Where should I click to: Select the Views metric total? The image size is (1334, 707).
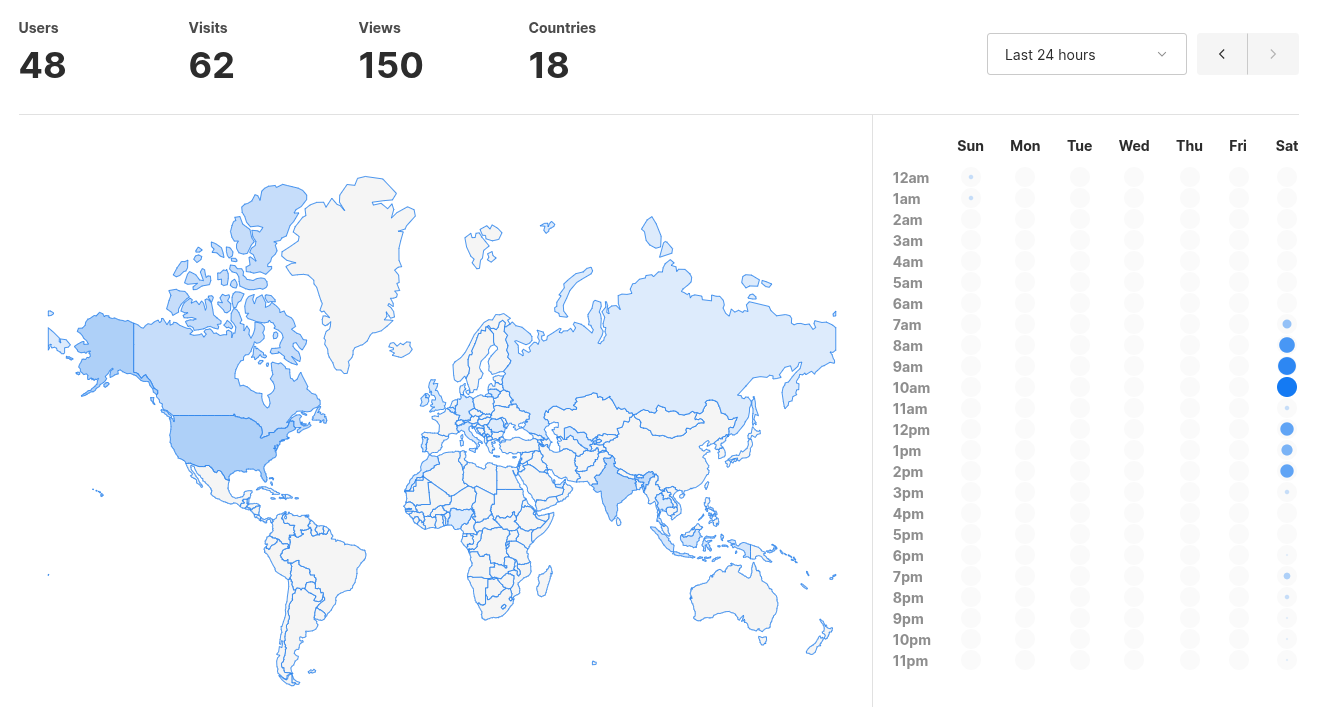pyautogui.click(x=391, y=65)
